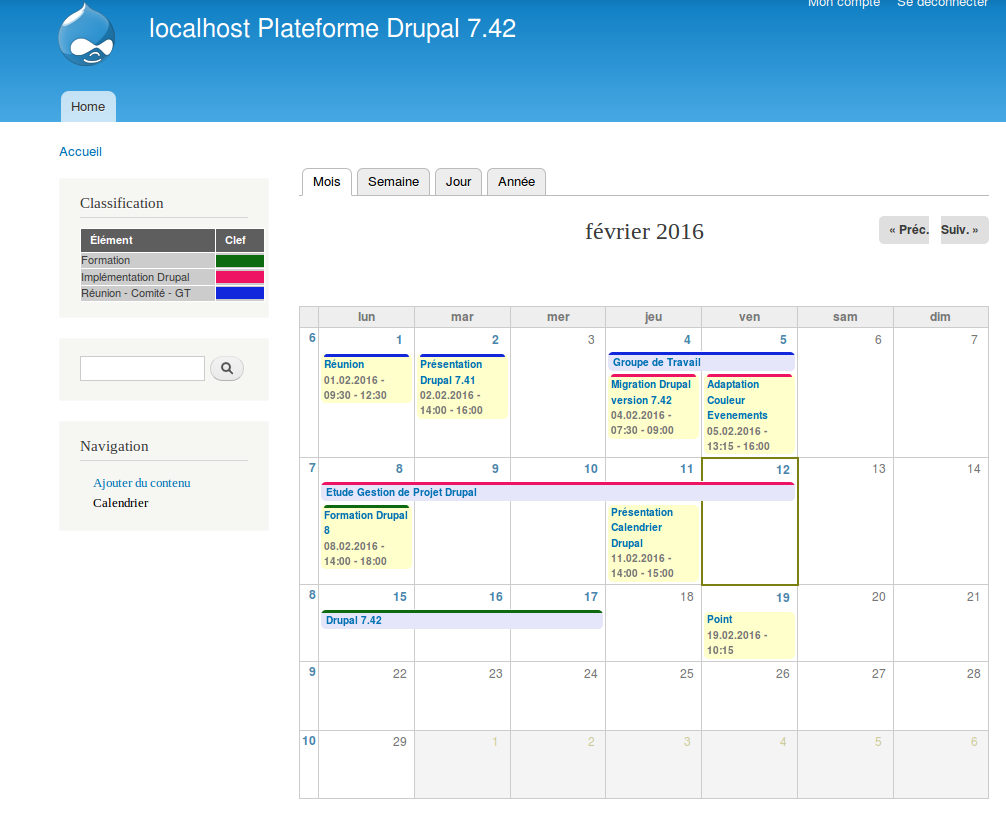This screenshot has height=814, width=1006.
Task: Click the Calendrier navigation link
Action: [x=120, y=503]
